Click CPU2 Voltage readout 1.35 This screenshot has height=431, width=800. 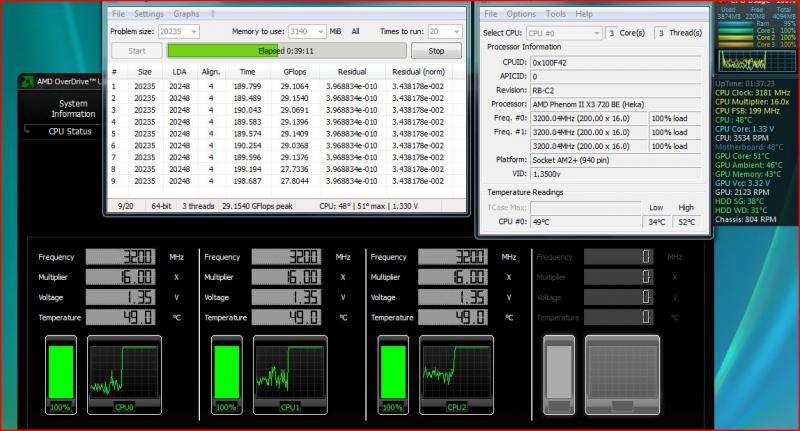(453, 297)
